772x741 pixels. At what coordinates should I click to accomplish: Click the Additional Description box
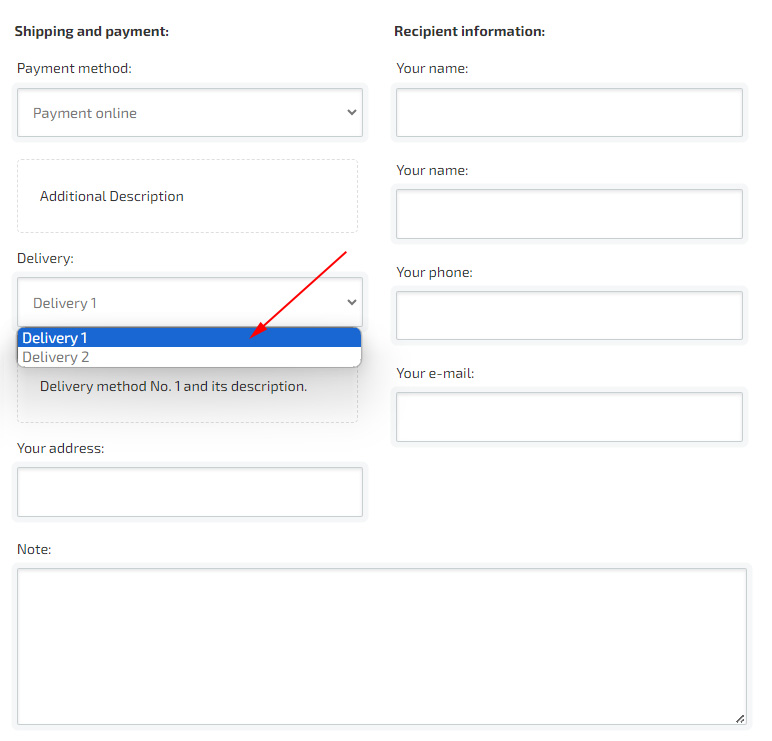pos(187,196)
